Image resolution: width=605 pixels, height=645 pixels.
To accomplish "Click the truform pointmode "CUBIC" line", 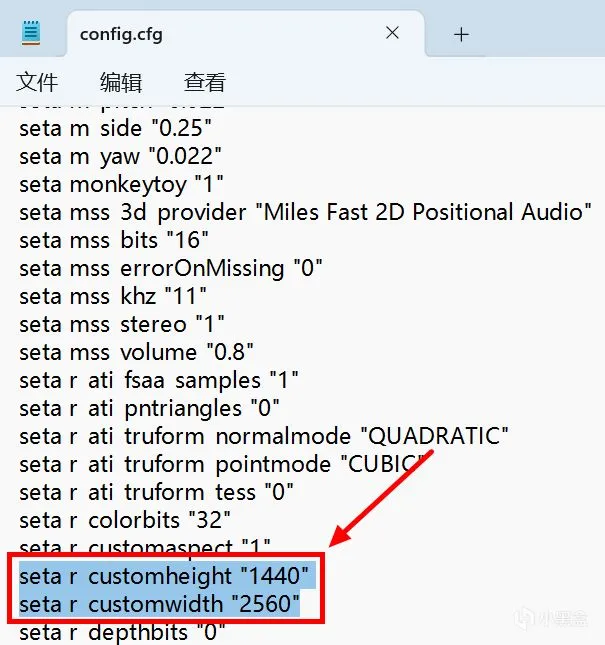I will 222,464.
